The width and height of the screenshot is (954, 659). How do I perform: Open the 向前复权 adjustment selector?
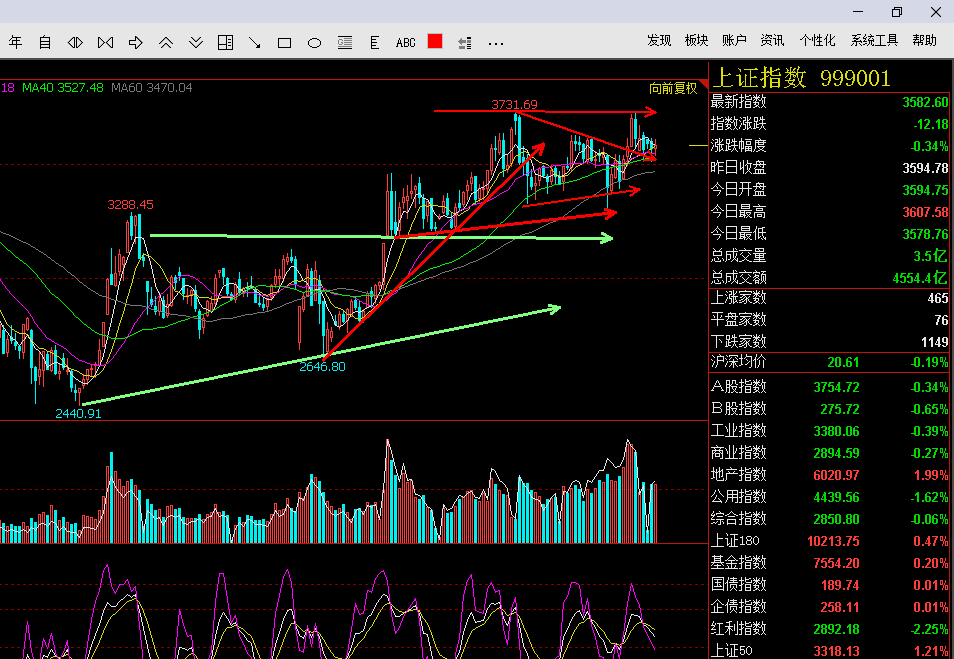click(673, 88)
